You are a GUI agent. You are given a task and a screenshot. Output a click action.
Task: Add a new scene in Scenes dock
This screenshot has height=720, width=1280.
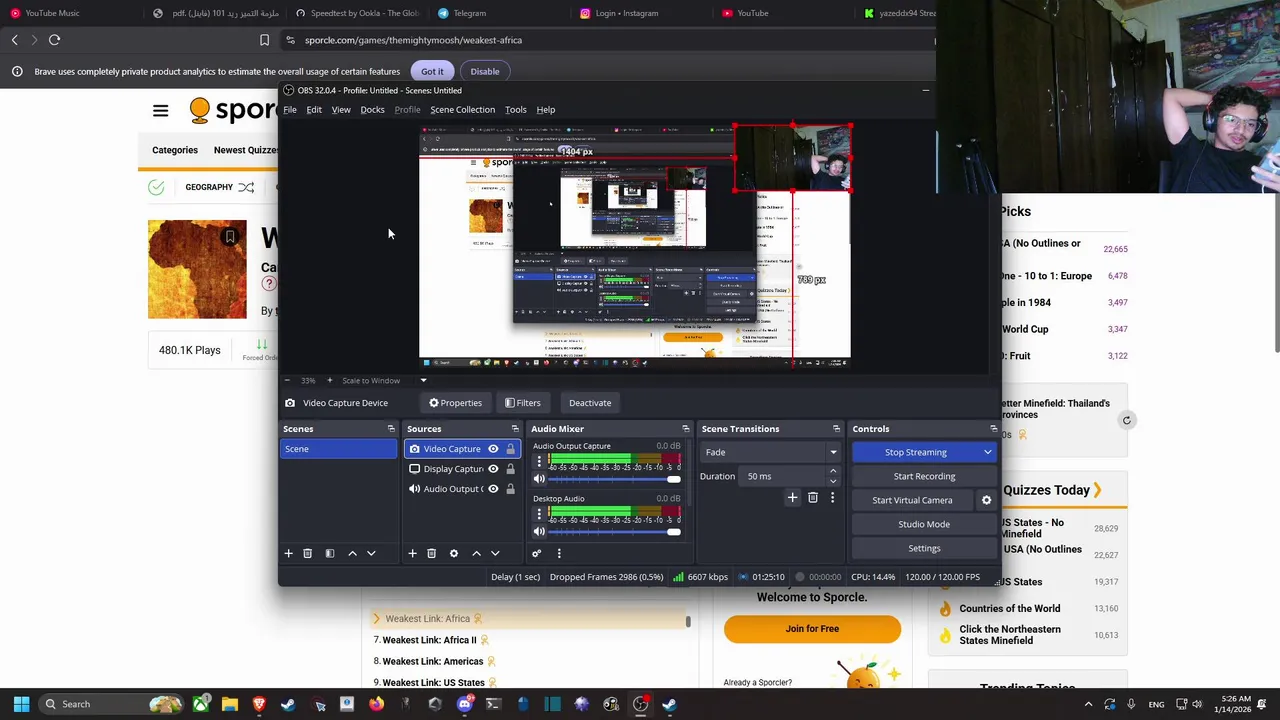288,553
